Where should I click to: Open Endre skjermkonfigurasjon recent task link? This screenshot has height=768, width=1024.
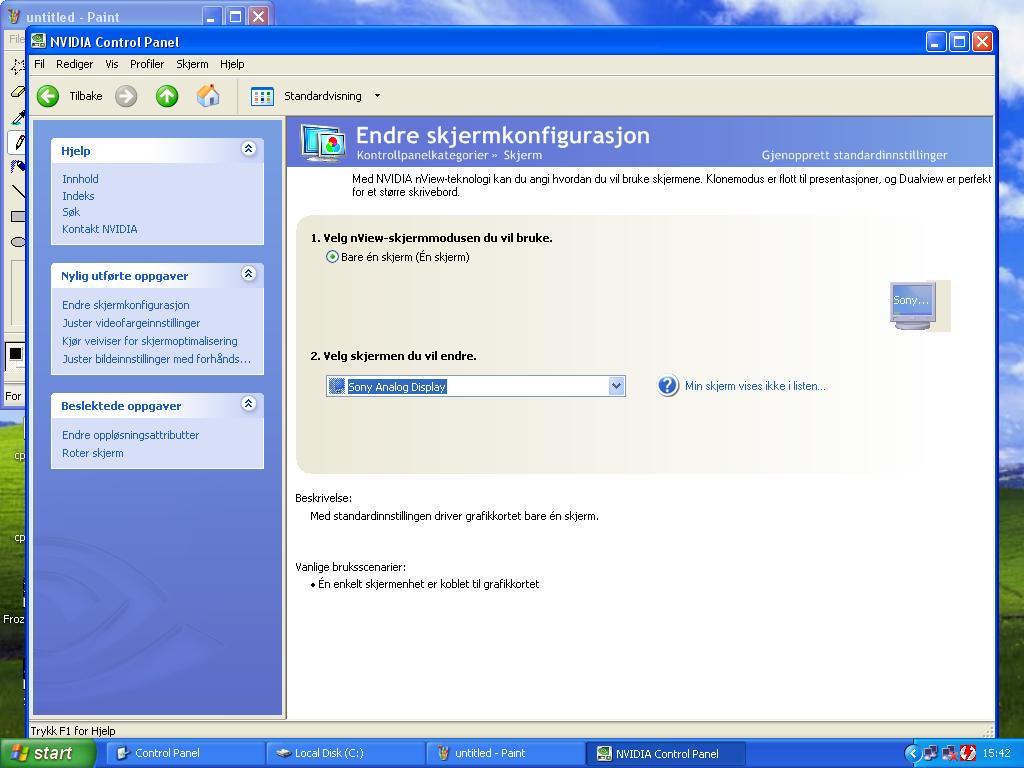[x=125, y=305]
